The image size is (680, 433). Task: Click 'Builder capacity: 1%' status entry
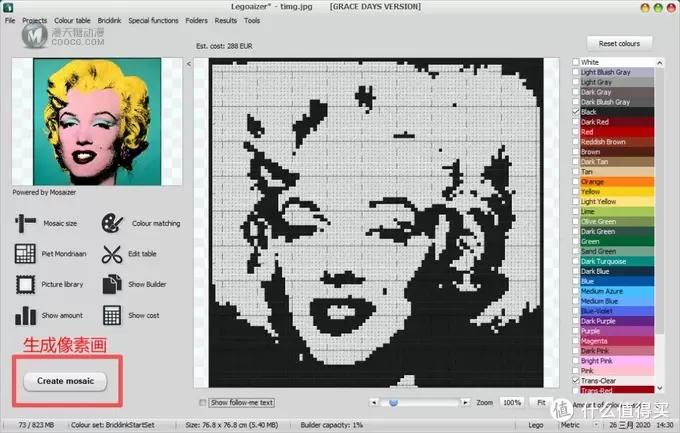coord(331,425)
